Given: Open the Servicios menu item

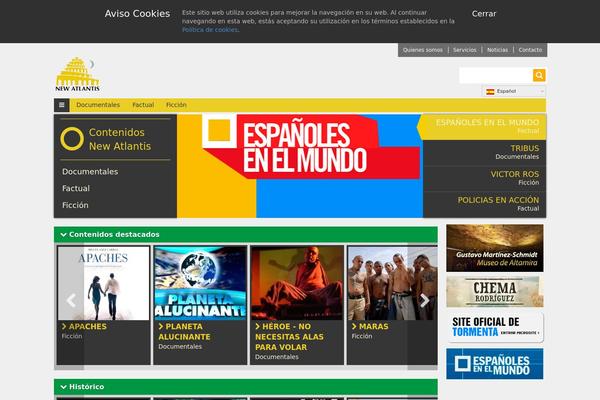Looking at the screenshot, I should (x=465, y=50).
